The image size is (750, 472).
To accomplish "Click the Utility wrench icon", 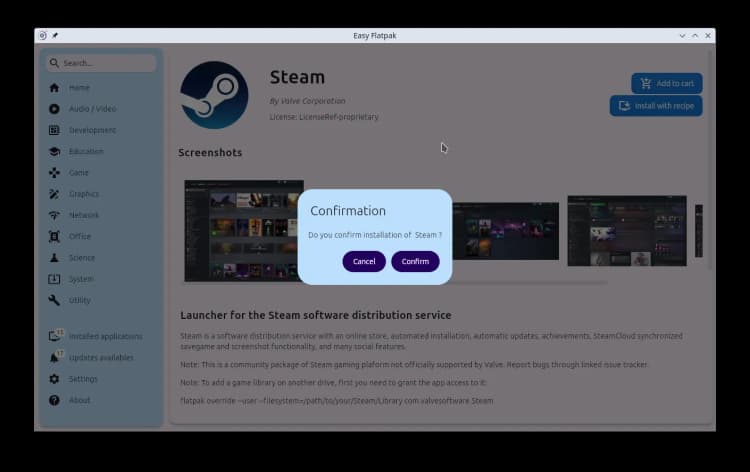I will pos(54,300).
